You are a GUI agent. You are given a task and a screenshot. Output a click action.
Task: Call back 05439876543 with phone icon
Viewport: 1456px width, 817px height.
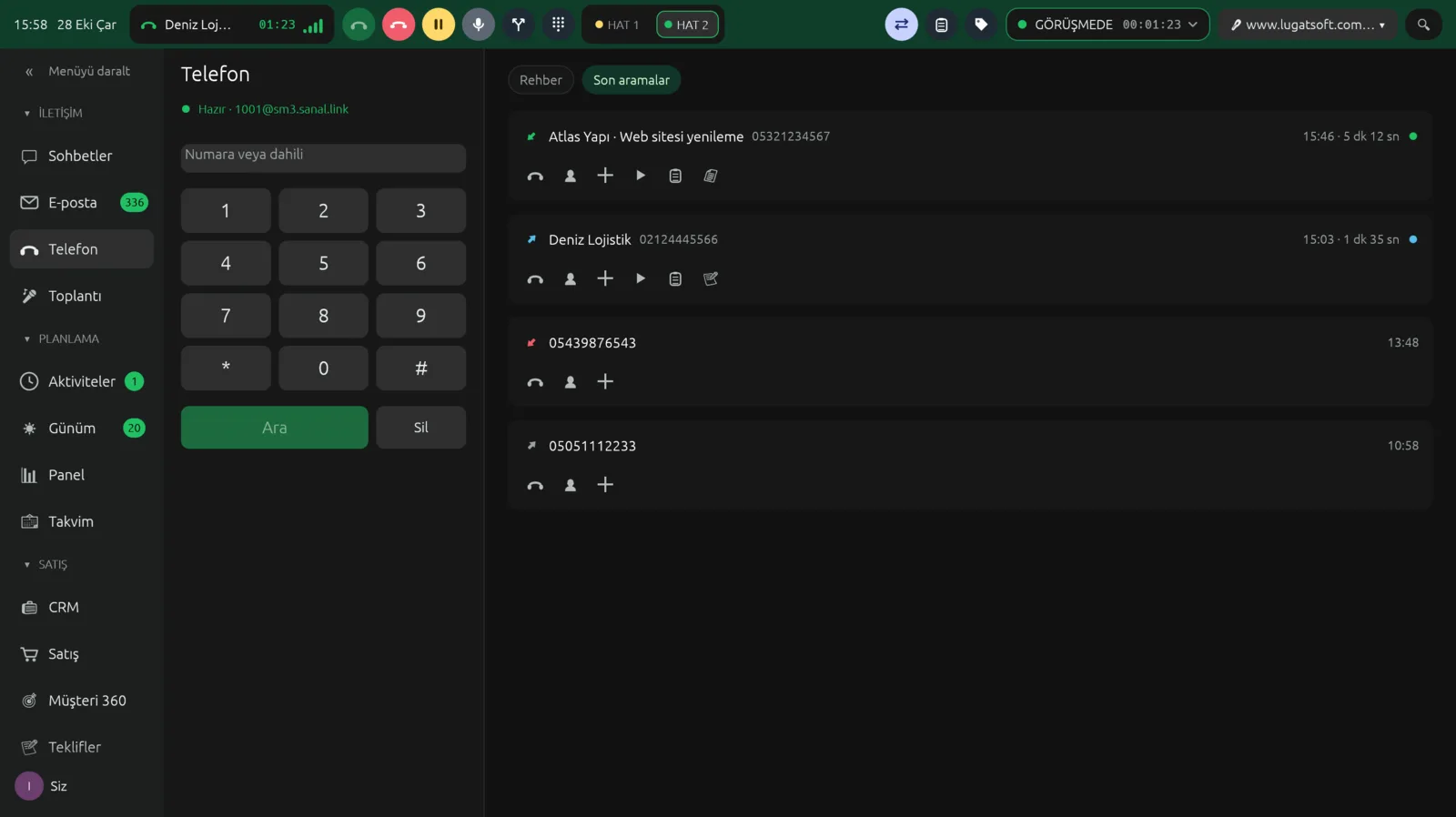point(535,382)
